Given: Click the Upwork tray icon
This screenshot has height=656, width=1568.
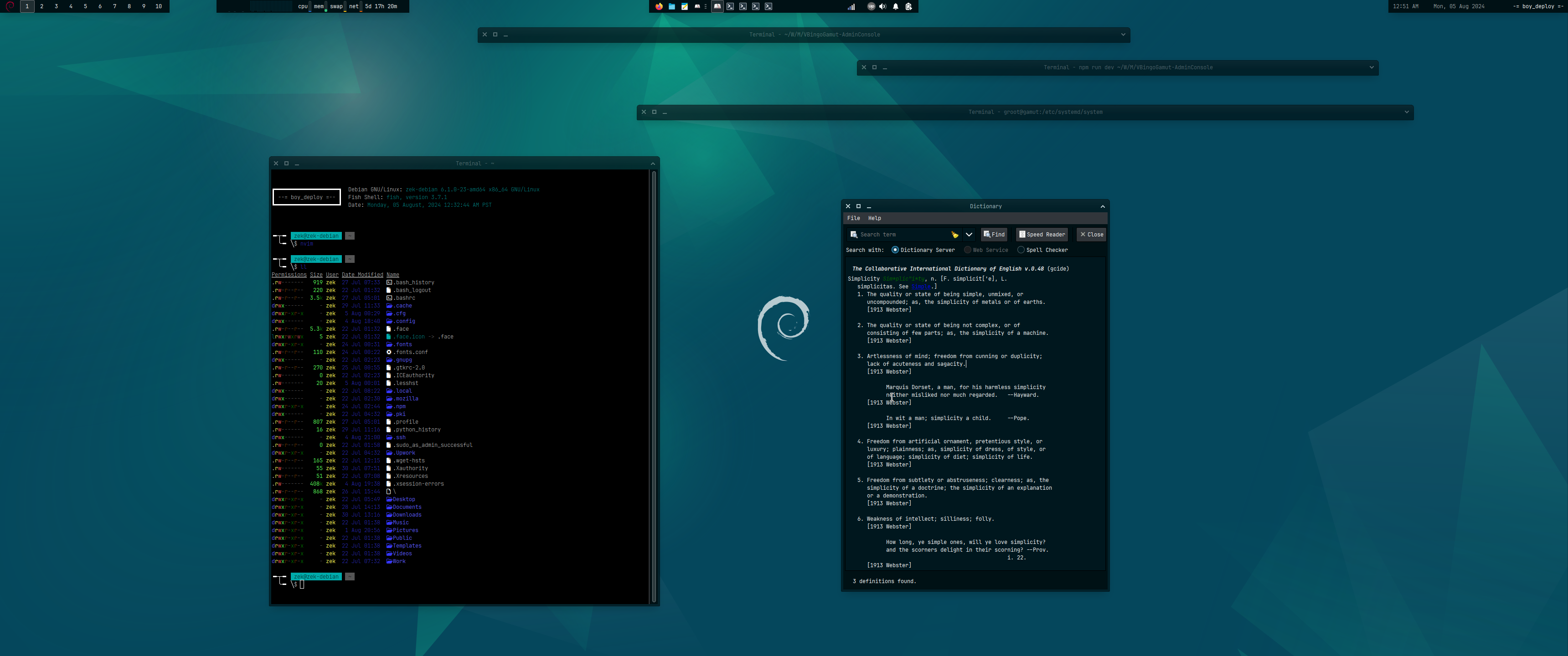Looking at the screenshot, I should [871, 6].
